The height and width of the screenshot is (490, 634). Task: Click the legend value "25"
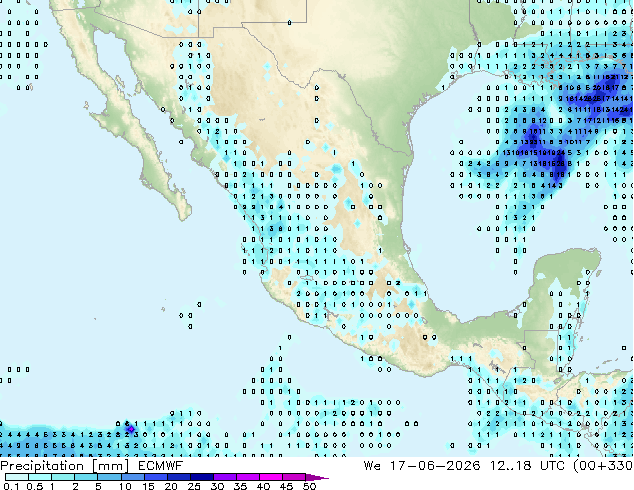click(x=194, y=486)
